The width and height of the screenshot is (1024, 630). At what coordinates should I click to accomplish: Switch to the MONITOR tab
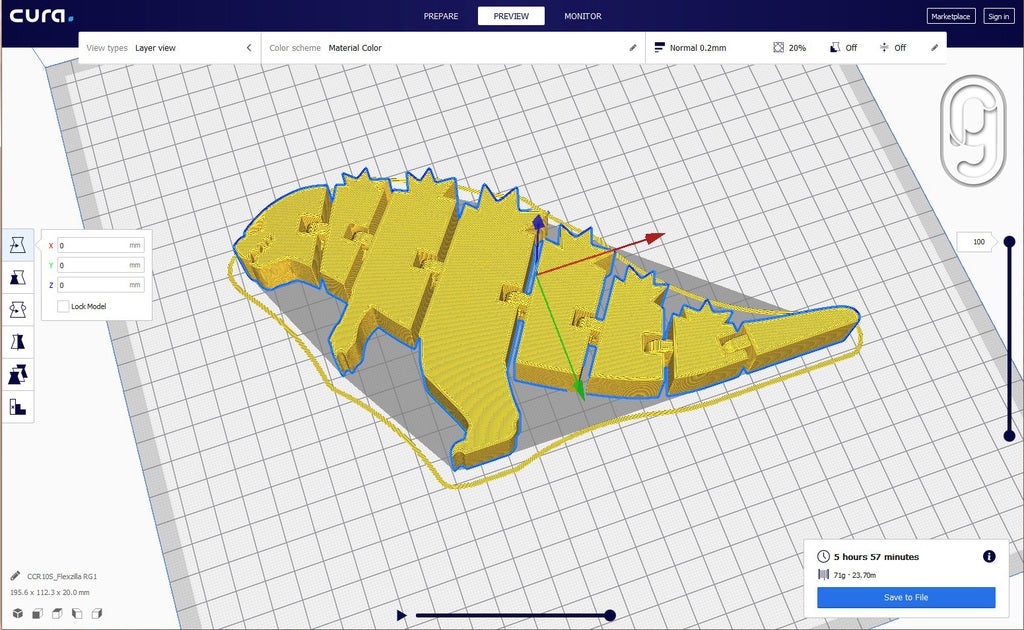[583, 16]
